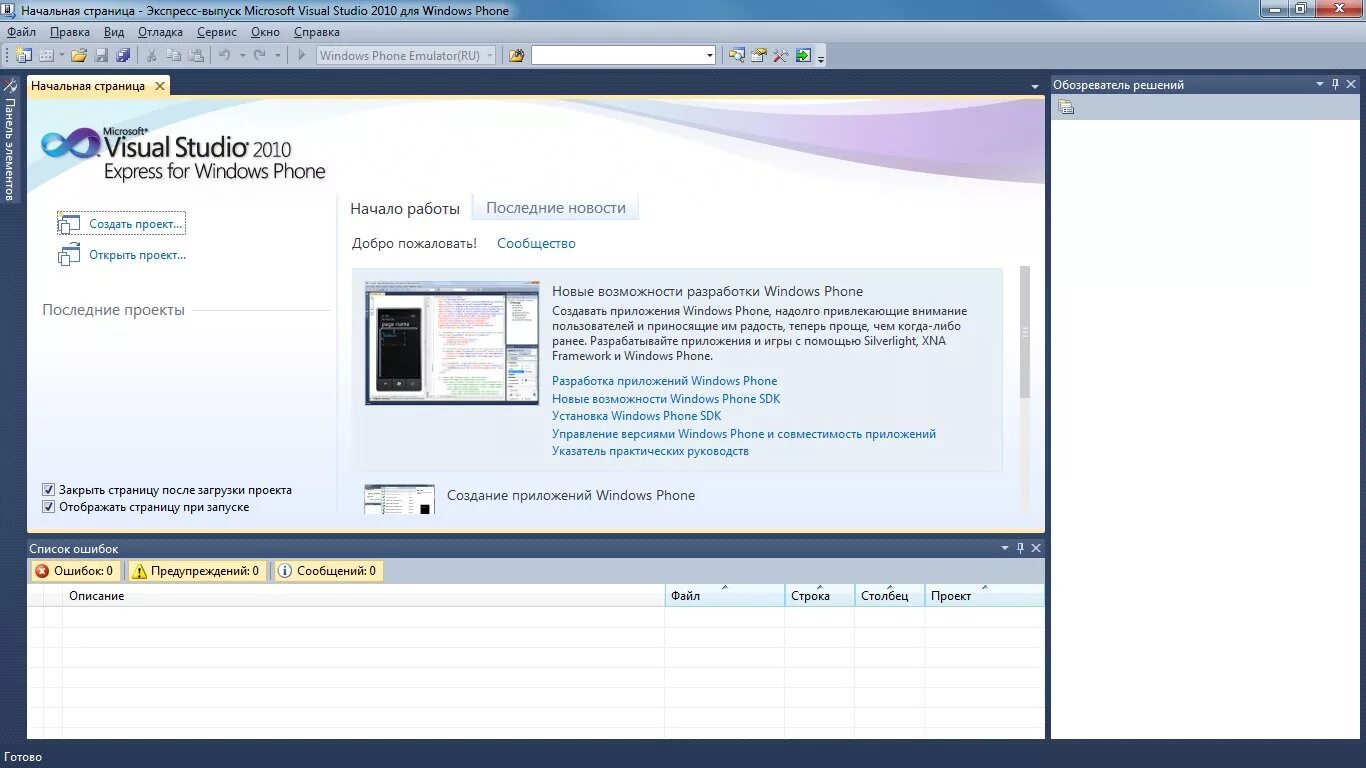Image resolution: width=1366 pixels, height=768 pixels.
Task: Click the Toolbox toolbar icon
Action: point(781,56)
